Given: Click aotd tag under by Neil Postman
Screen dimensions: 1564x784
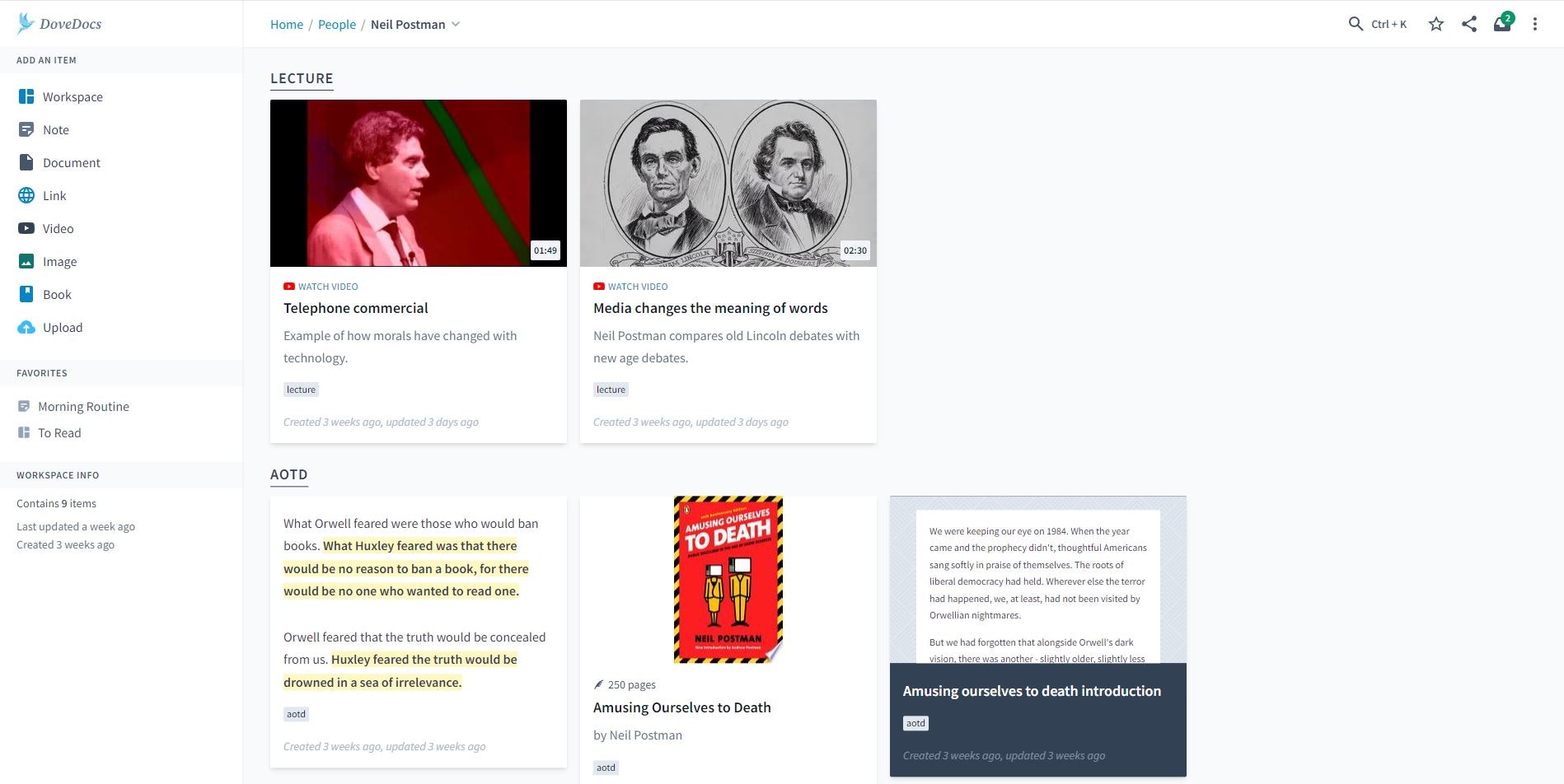Looking at the screenshot, I should pyautogui.click(x=606, y=768).
